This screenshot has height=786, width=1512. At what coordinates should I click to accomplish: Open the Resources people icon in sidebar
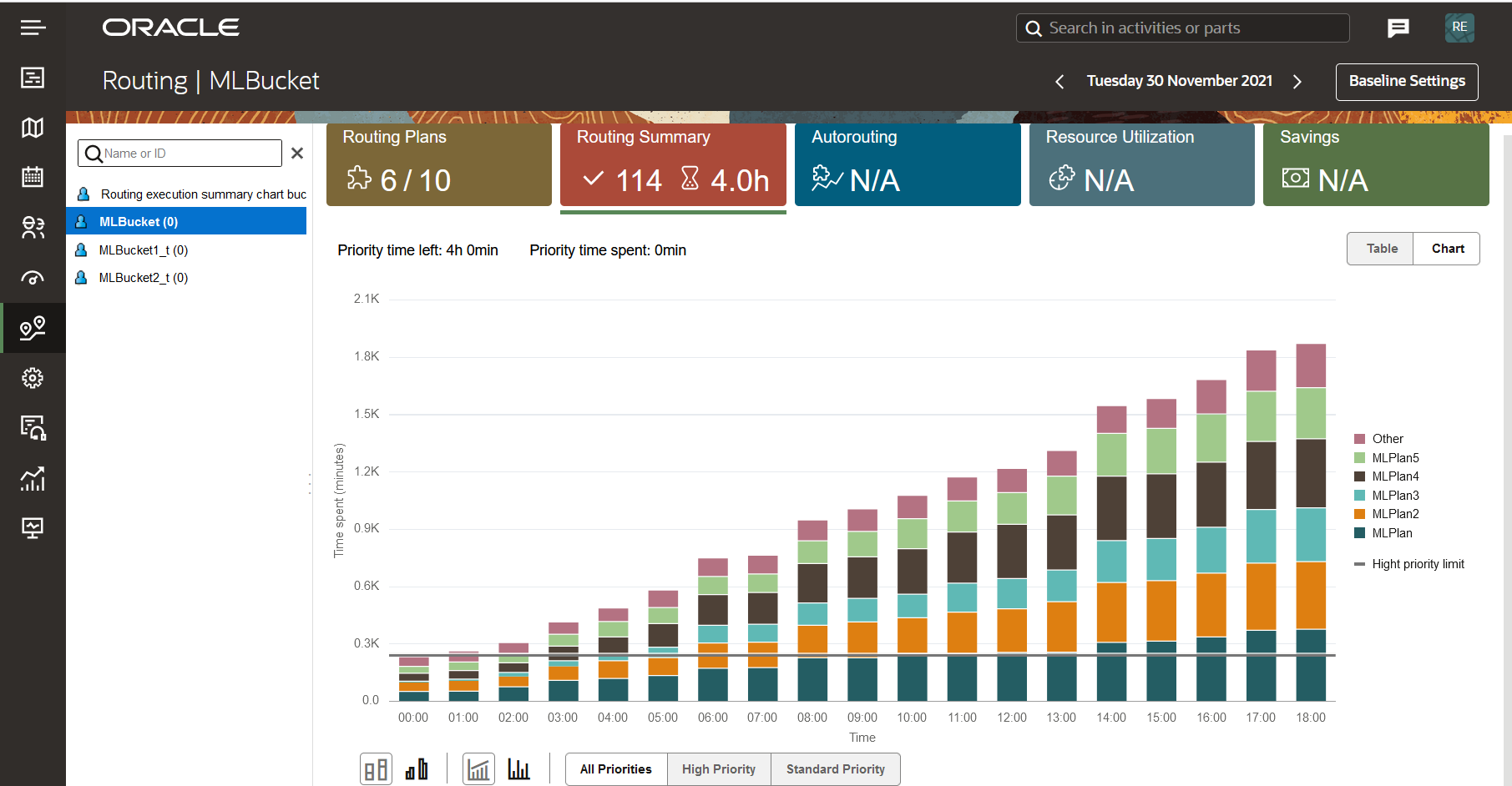33,227
